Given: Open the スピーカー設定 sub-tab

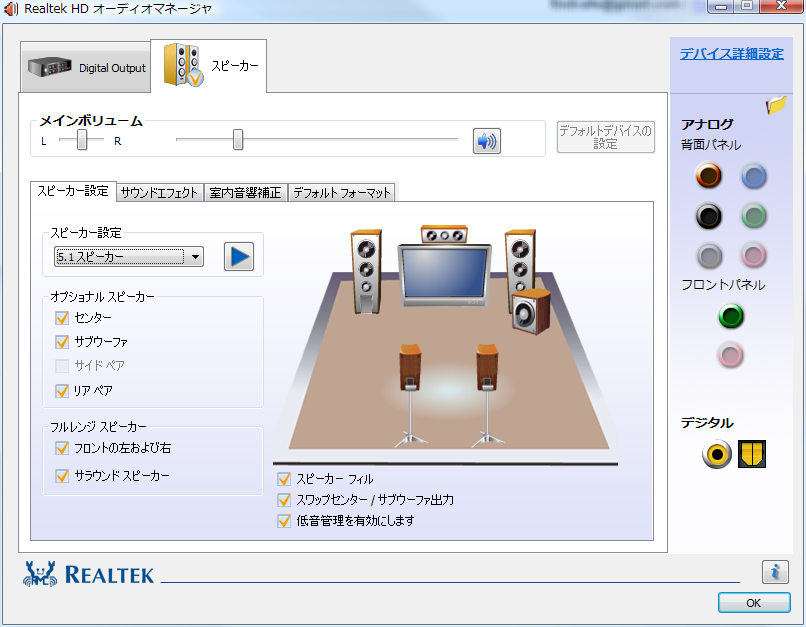Looking at the screenshot, I should click(x=73, y=191).
